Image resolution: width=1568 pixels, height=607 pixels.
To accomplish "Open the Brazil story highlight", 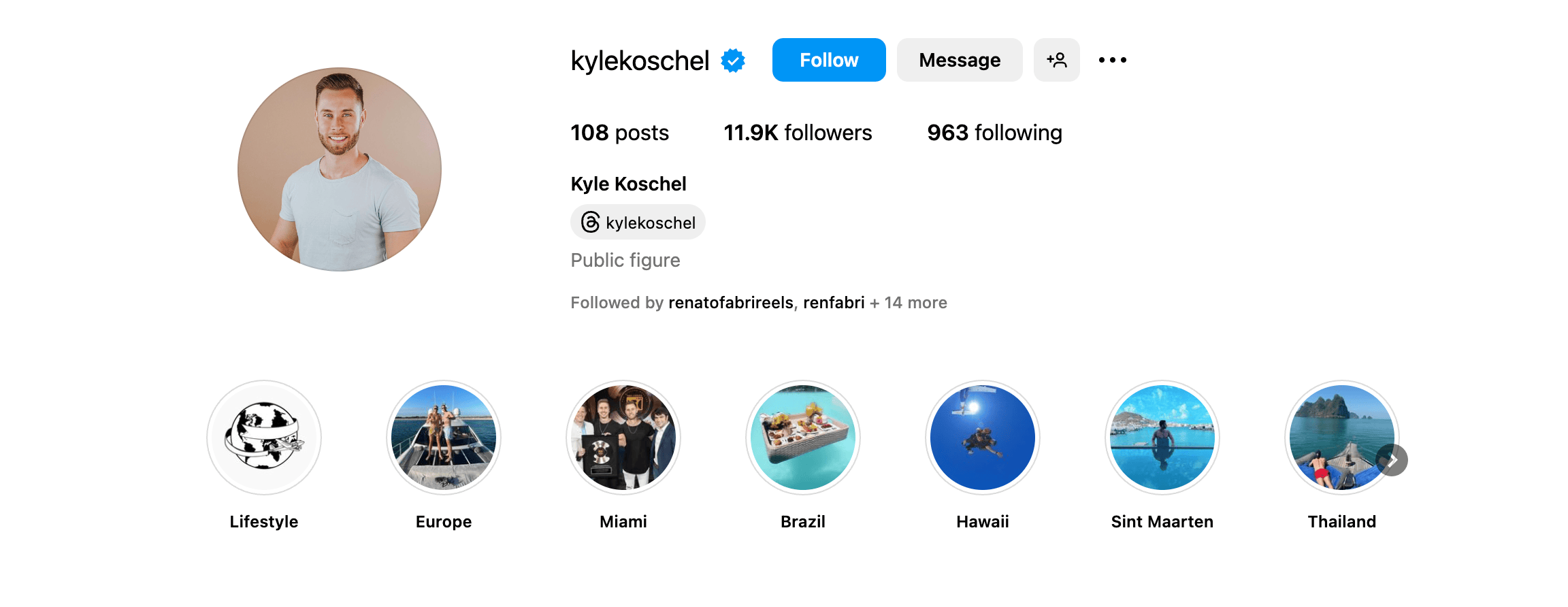I will click(x=803, y=438).
